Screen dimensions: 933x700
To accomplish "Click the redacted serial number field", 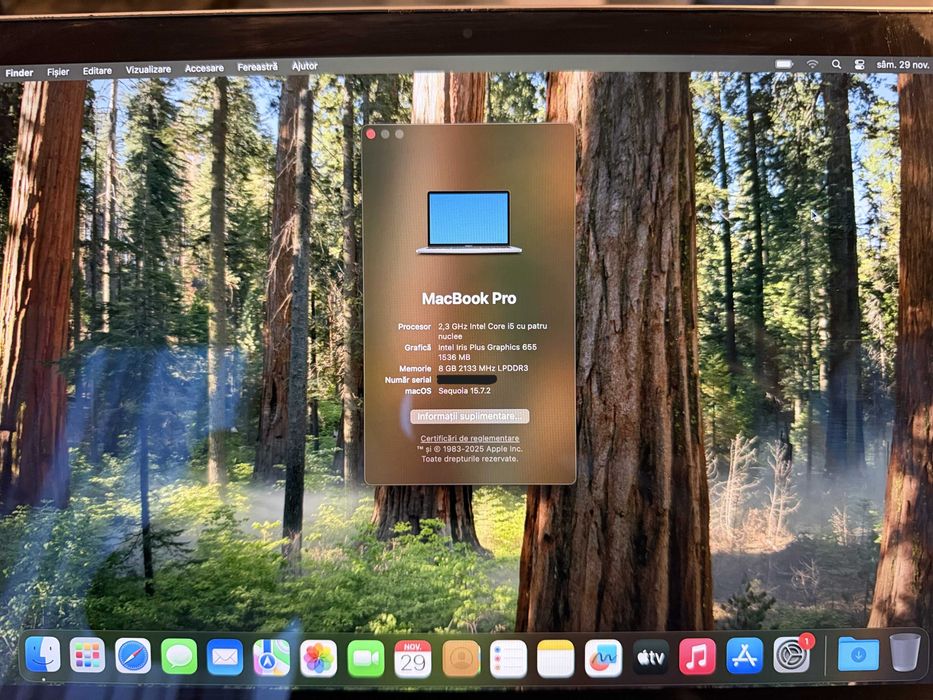I will pyautogui.click(x=466, y=379).
